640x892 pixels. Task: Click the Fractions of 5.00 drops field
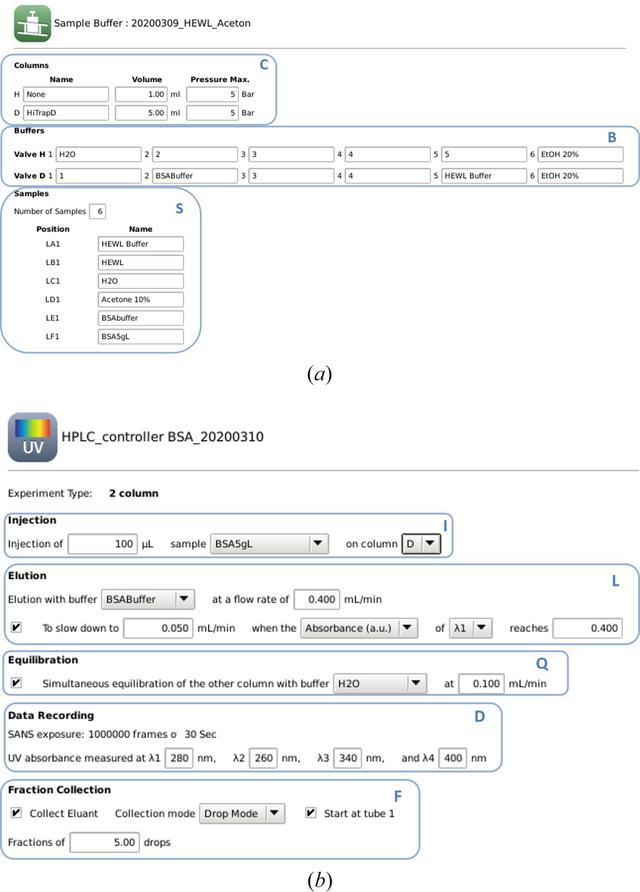(105, 842)
